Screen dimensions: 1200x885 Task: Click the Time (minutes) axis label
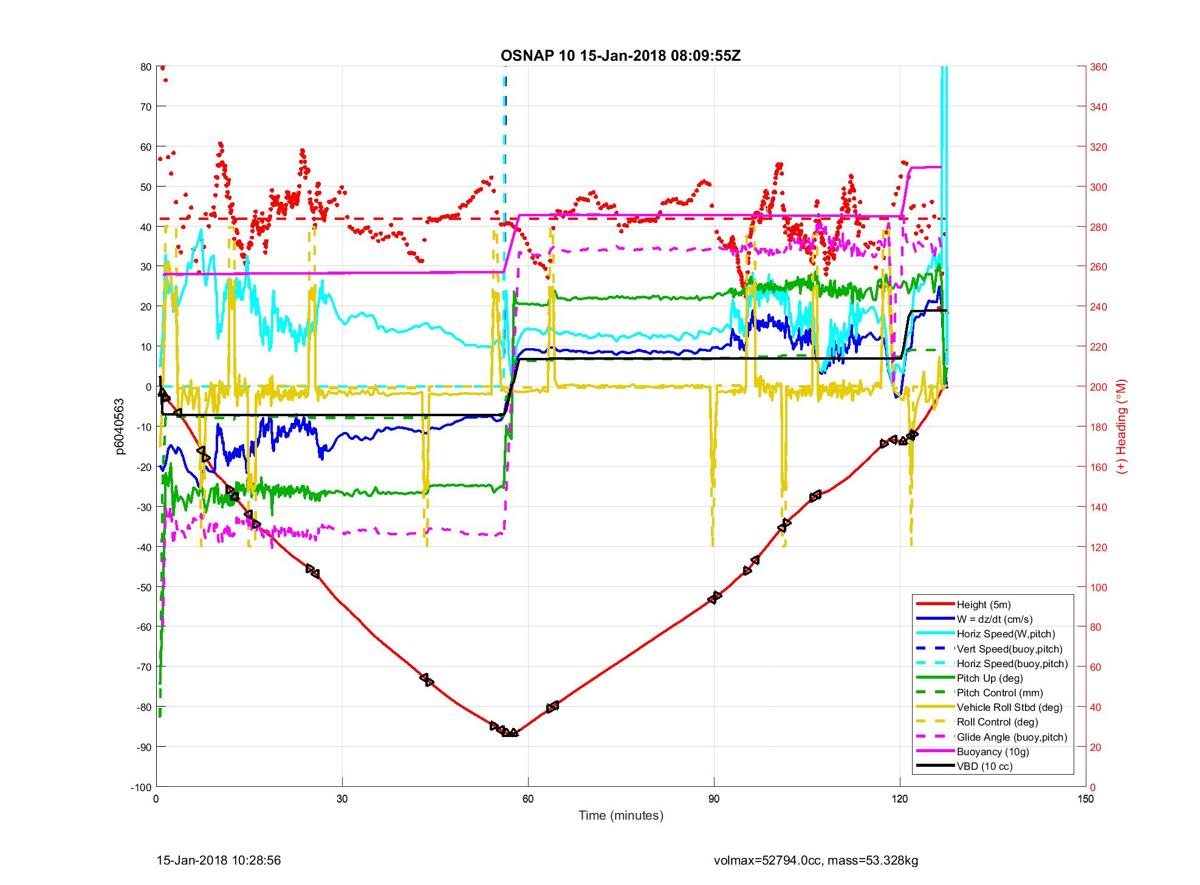tap(620, 816)
